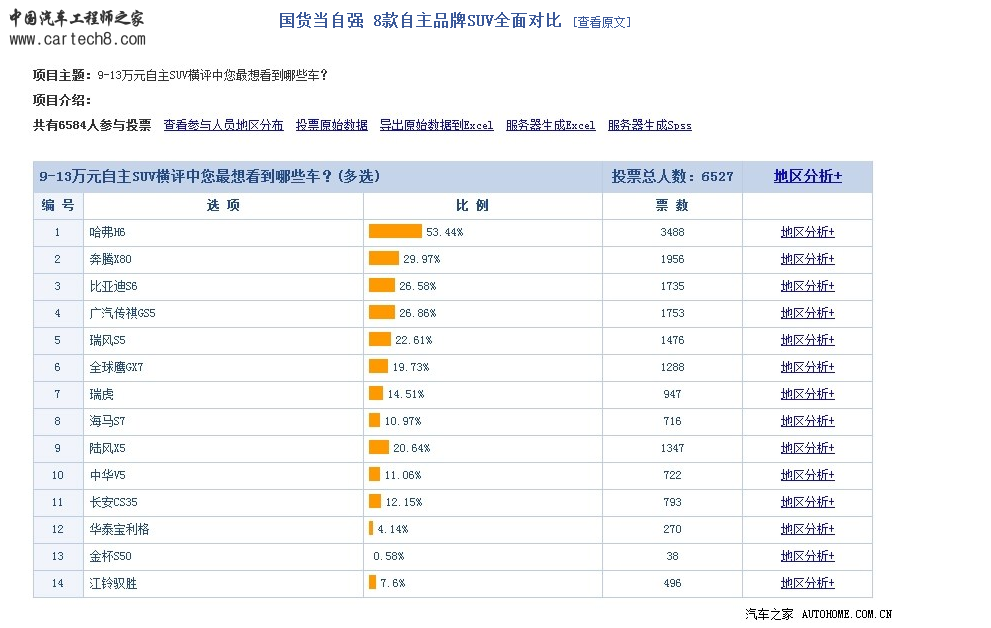This screenshot has width=991, height=628.
Task: Open 地区分析+ for 比亚迪S6 row
Action: coord(808,286)
